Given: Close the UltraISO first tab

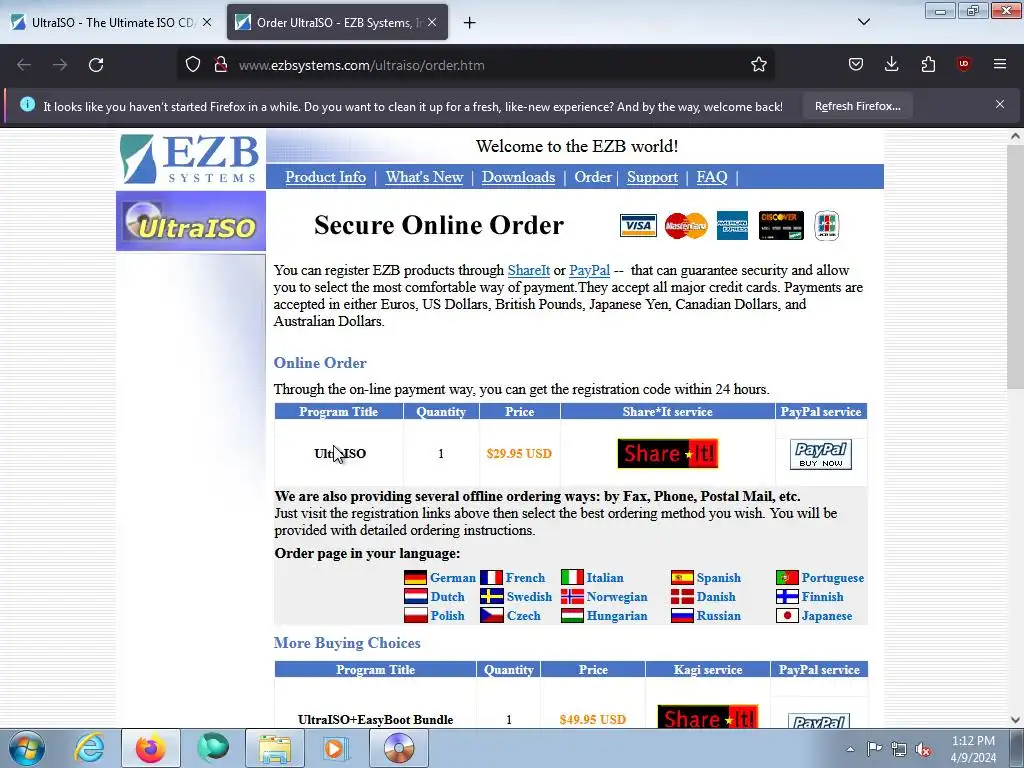Looking at the screenshot, I should click(206, 22).
